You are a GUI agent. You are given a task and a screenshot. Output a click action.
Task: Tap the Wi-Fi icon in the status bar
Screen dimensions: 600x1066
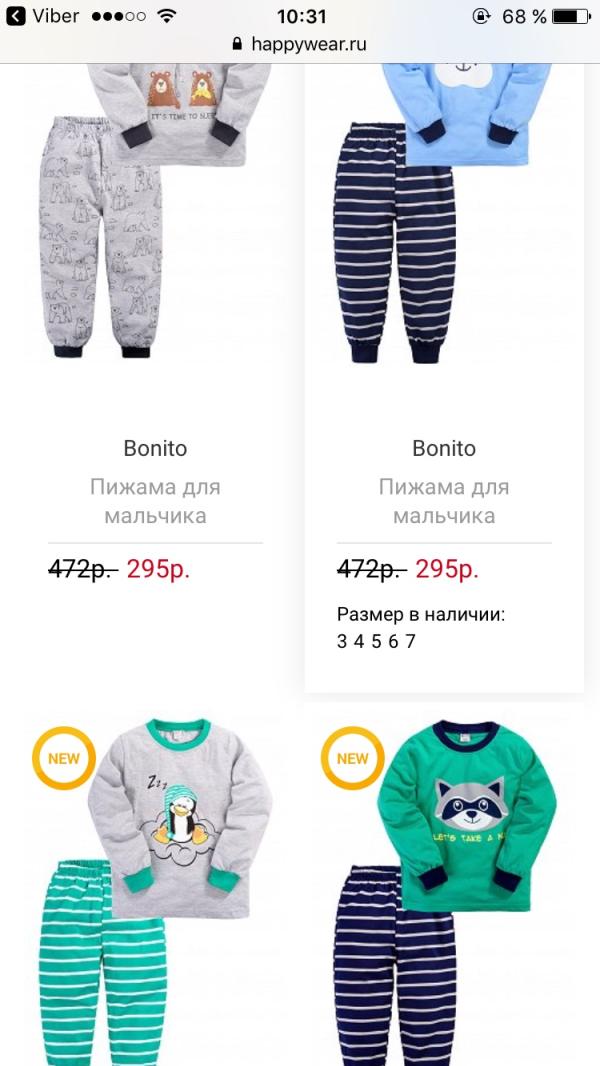click(x=166, y=17)
